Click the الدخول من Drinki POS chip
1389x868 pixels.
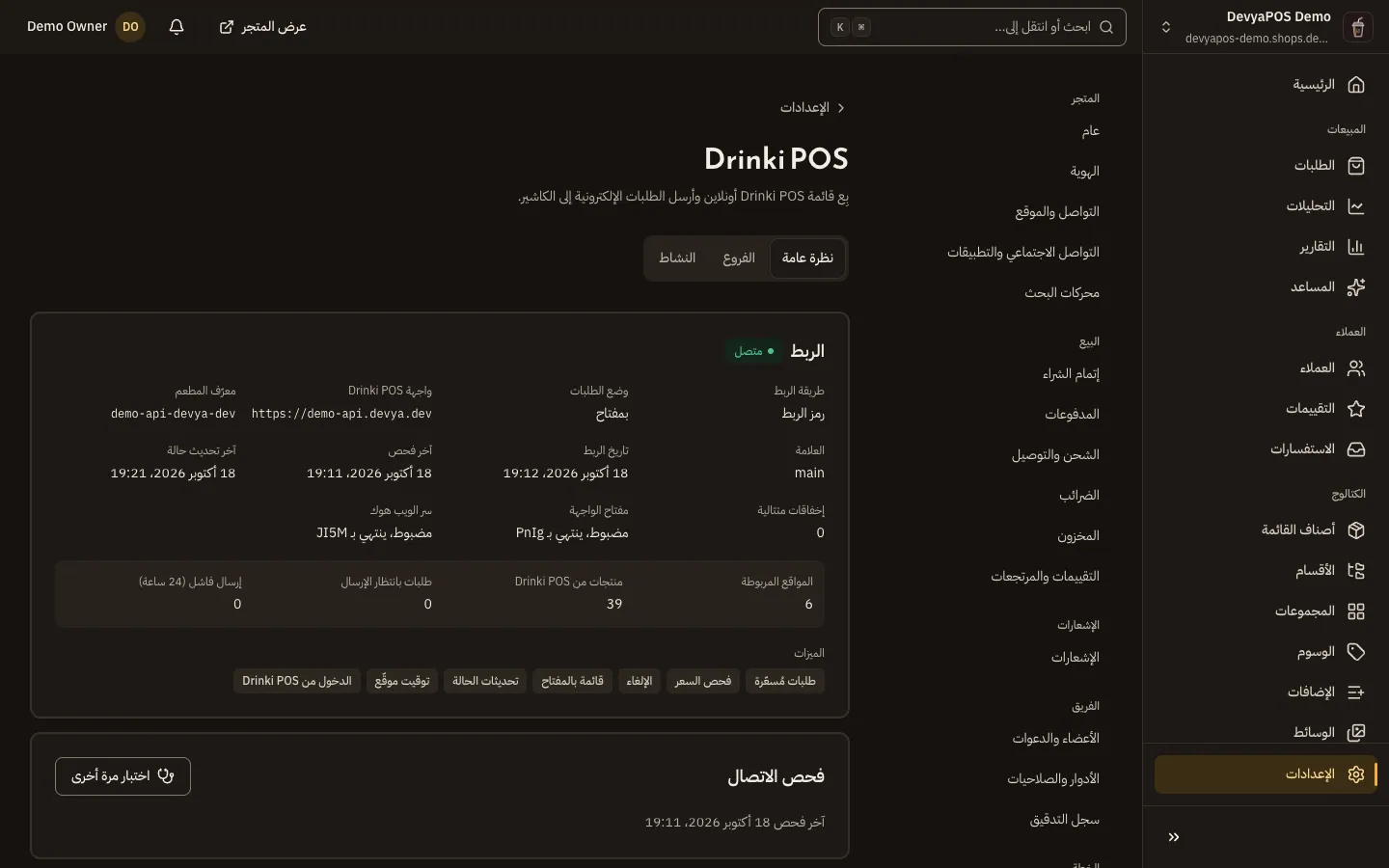pyautogui.click(x=297, y=681)
